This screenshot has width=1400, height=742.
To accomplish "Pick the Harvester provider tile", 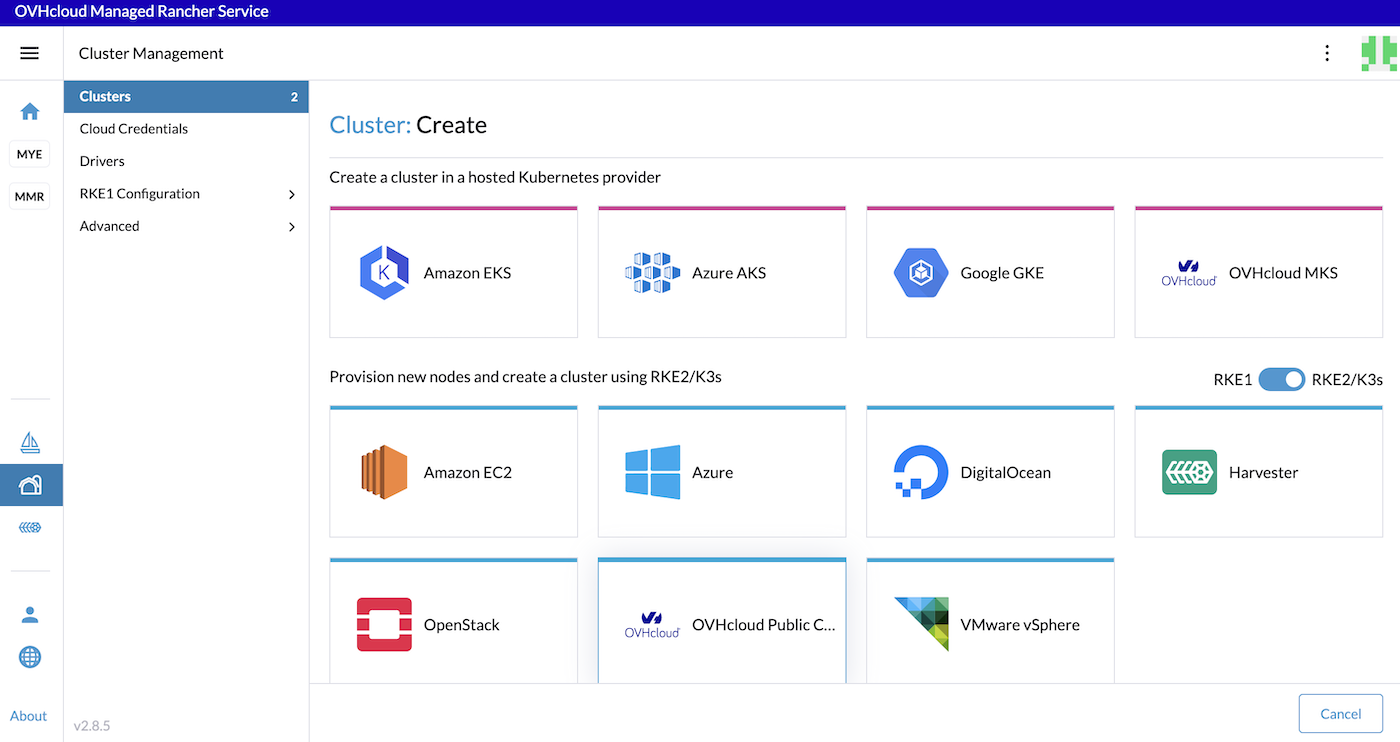I will [x=1258, y=471].
